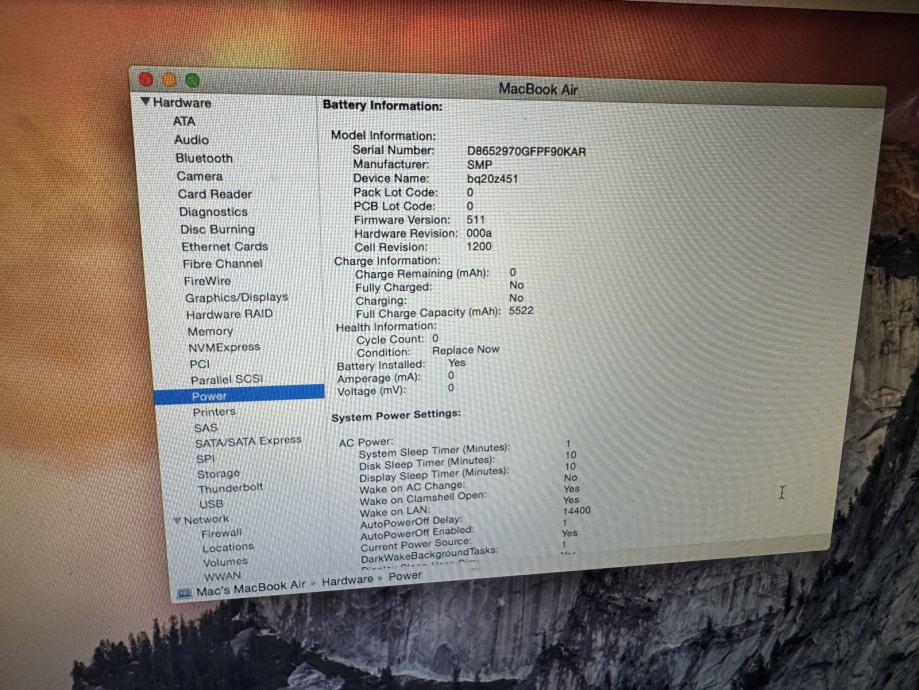Viewport: 919px width, 690px height.
Task: Click the Hardware section header
Action: pos(182,103)
